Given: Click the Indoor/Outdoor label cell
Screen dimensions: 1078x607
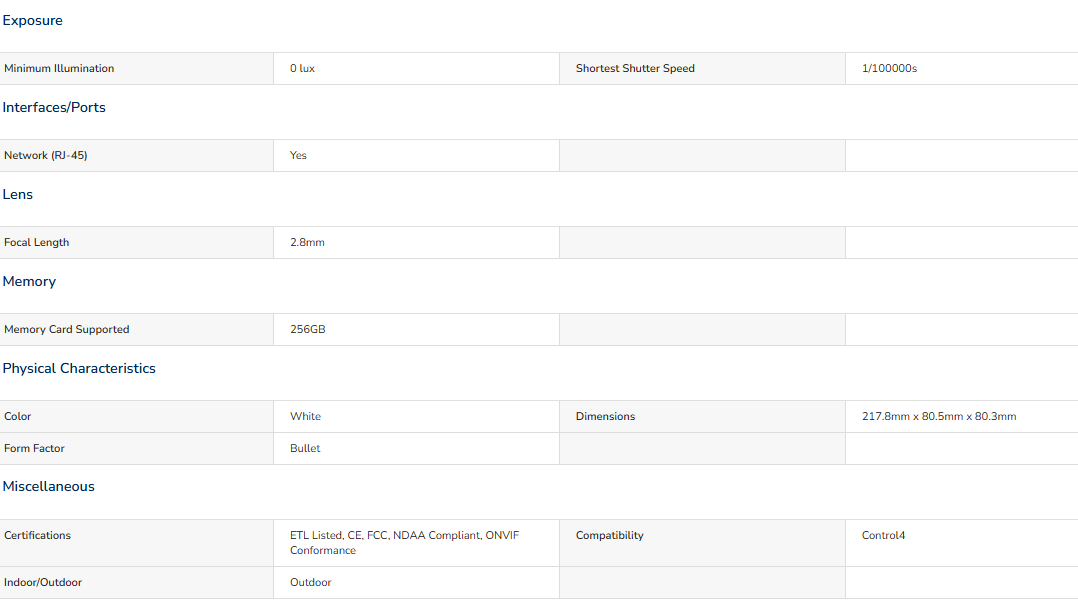Looking at the screenshot, I should (x=43, y=583).
